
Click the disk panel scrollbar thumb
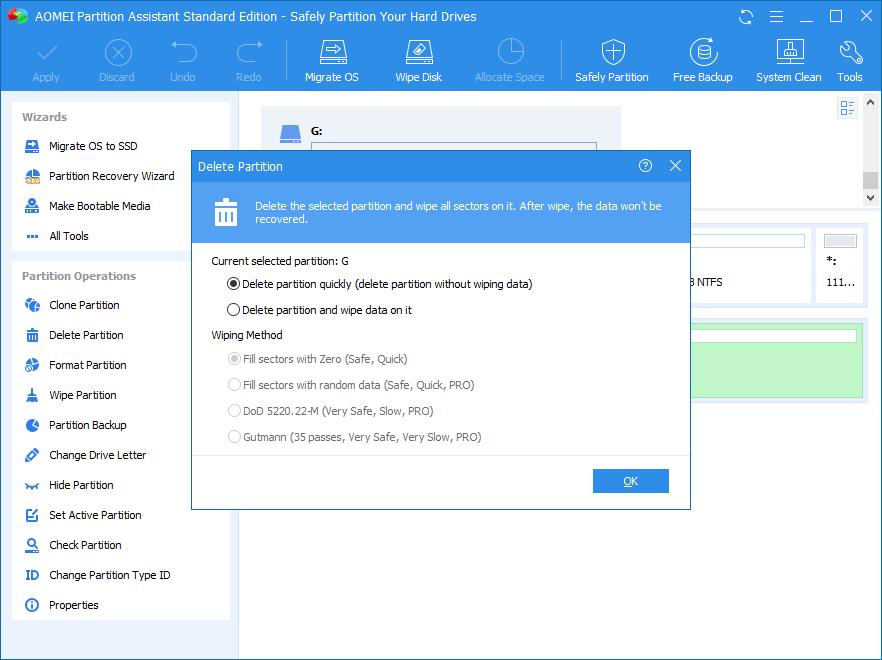[870, 180]
